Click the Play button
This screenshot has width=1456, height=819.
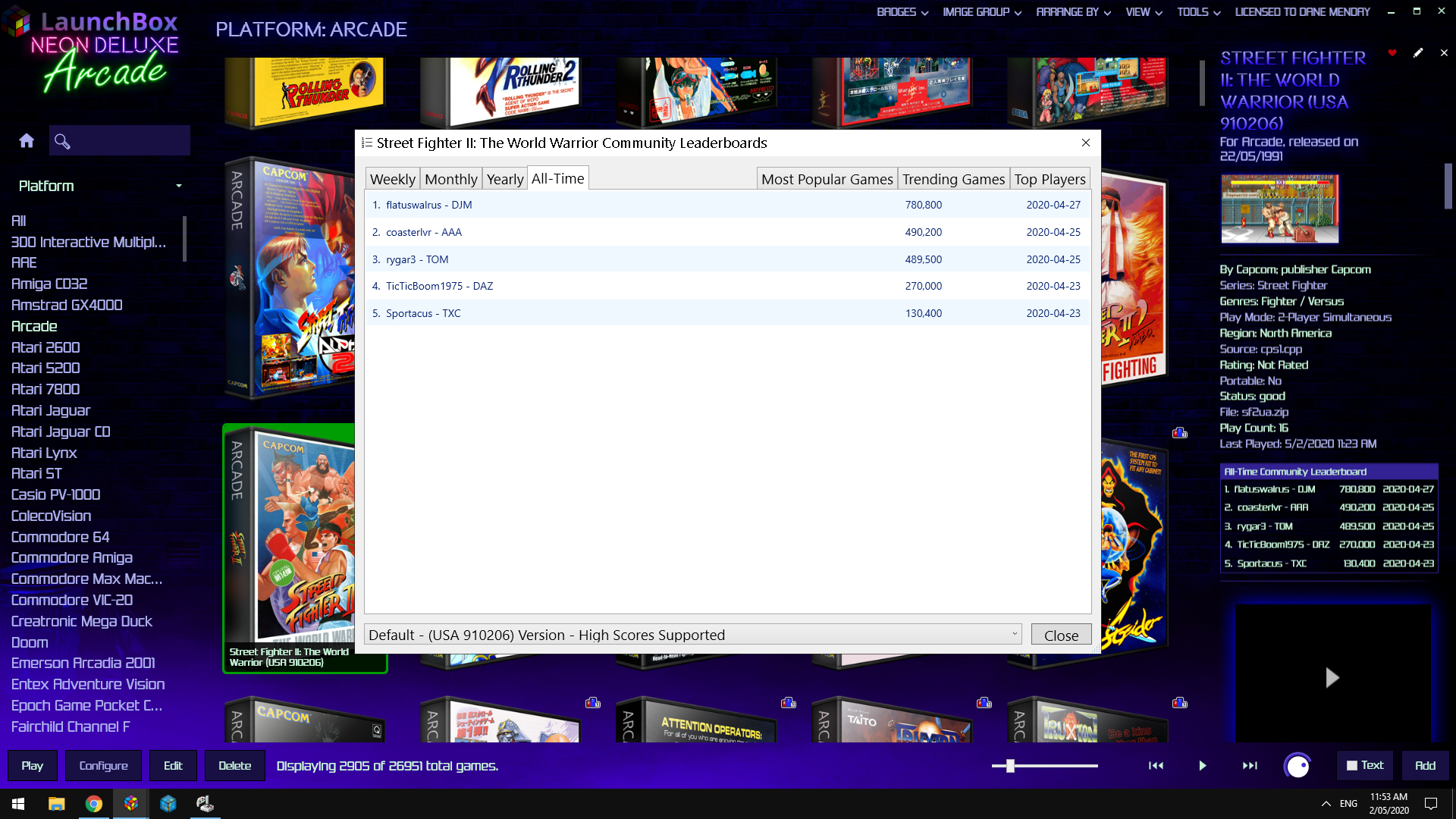point(32,766)
